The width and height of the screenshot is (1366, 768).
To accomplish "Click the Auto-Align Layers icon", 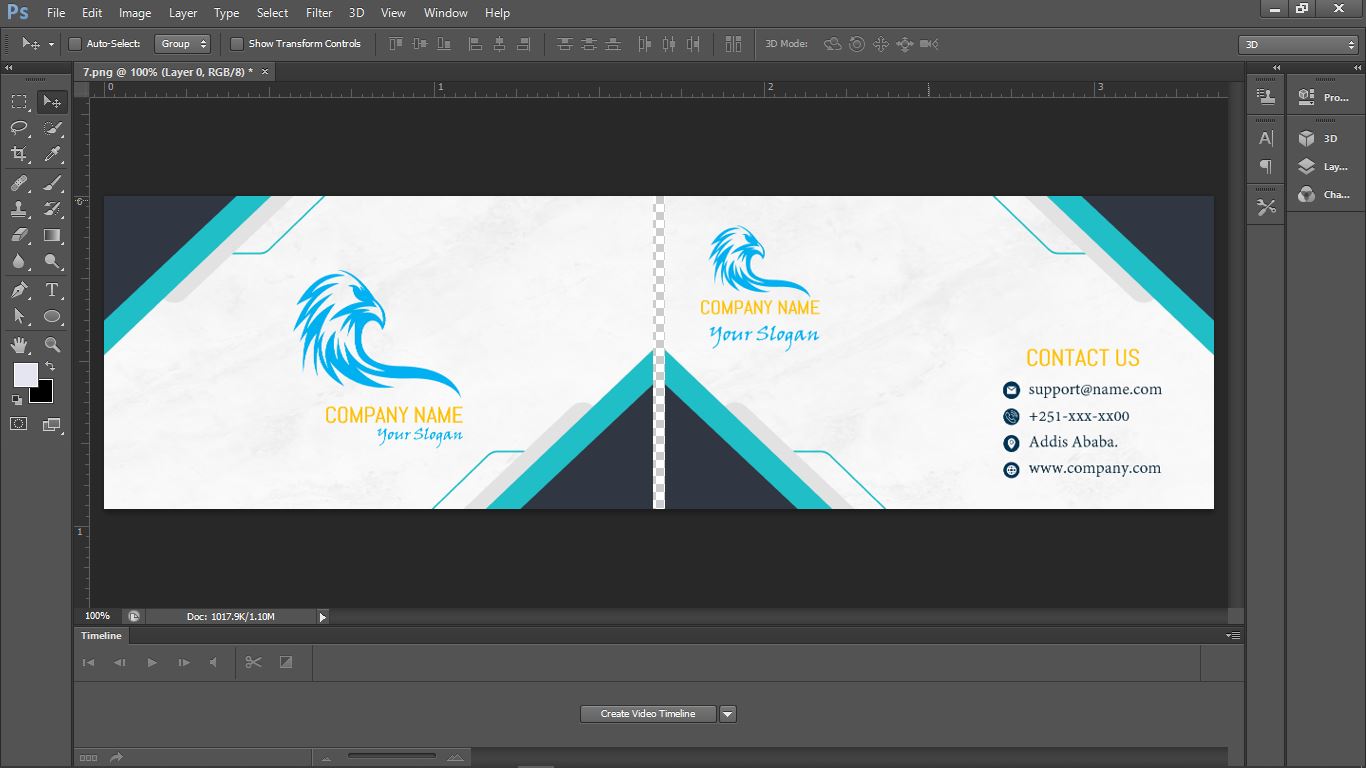I will [x=734, y=44].
